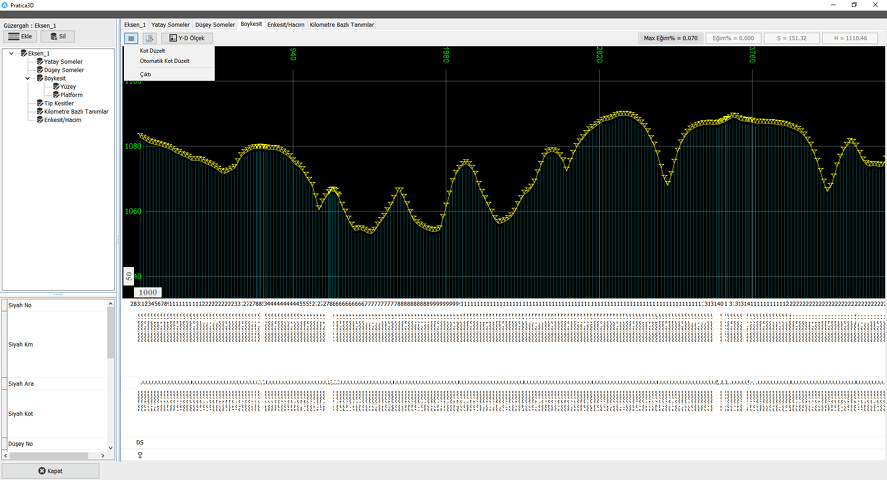Select the Yüzey node in the tree
Screen dimensions: 887x480
pos(67,86)
